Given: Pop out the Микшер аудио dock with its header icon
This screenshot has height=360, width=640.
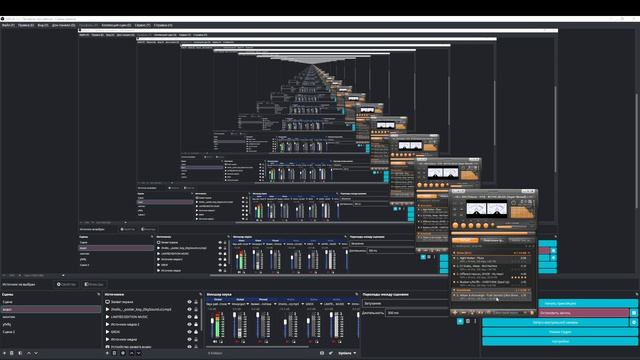Looking at the screenshot, I should [356, 294].
